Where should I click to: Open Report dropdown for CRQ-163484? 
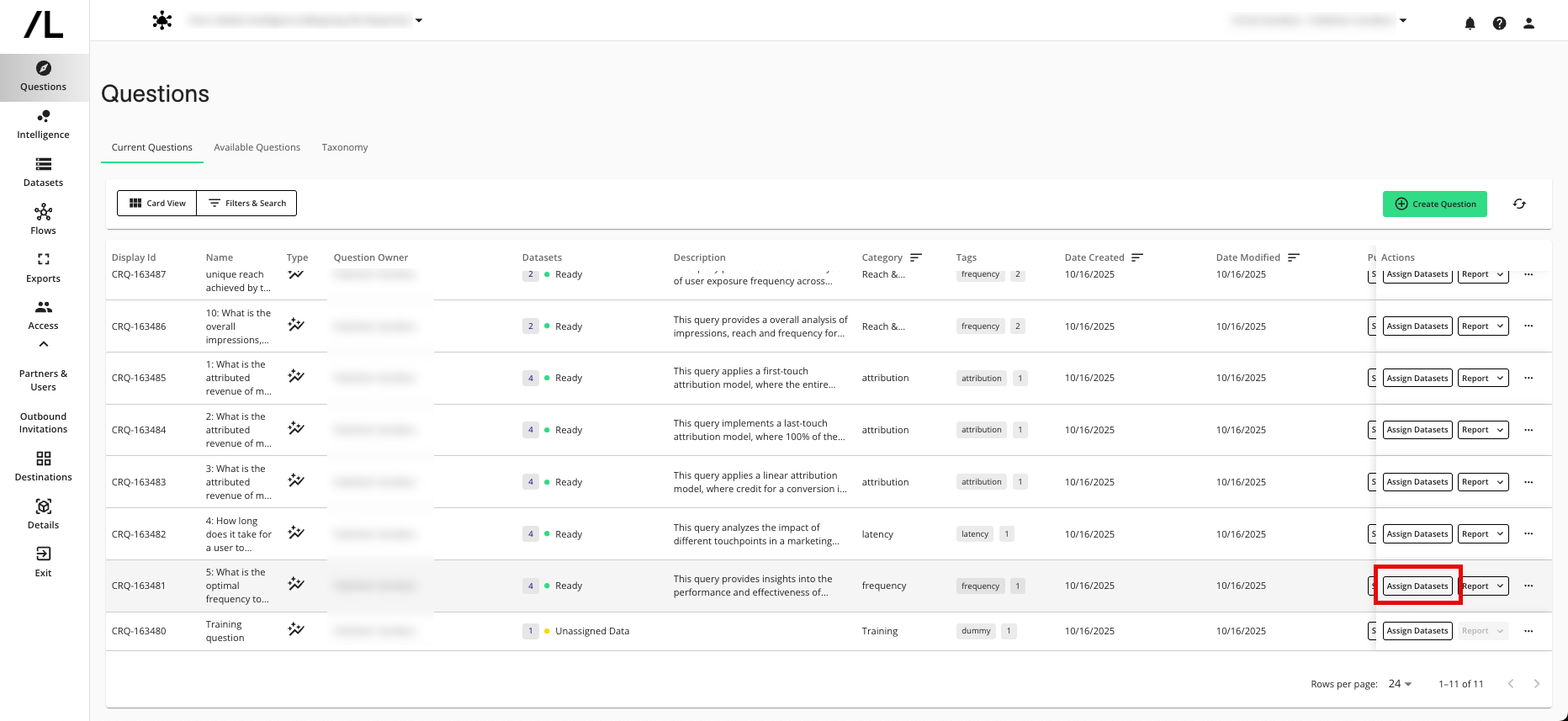pyautogui.click(x=1483, y=430)
